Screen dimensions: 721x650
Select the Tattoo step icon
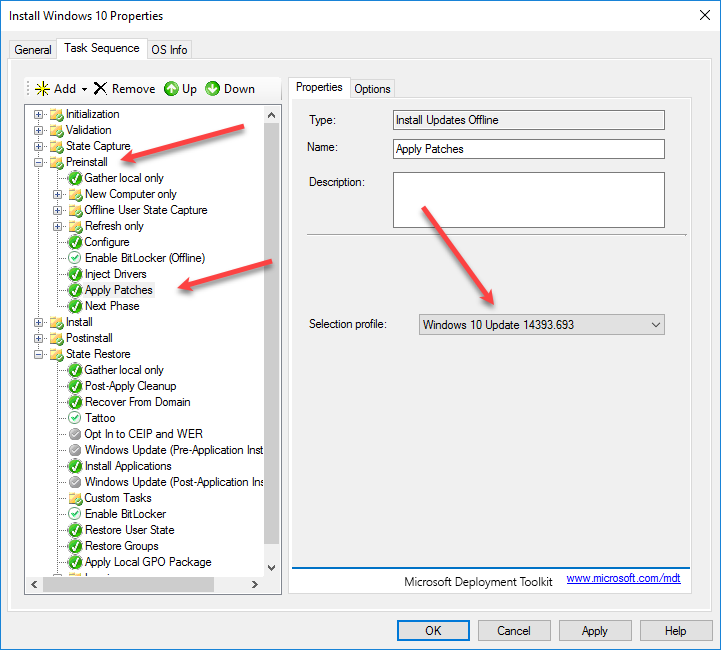click(75, 418)
